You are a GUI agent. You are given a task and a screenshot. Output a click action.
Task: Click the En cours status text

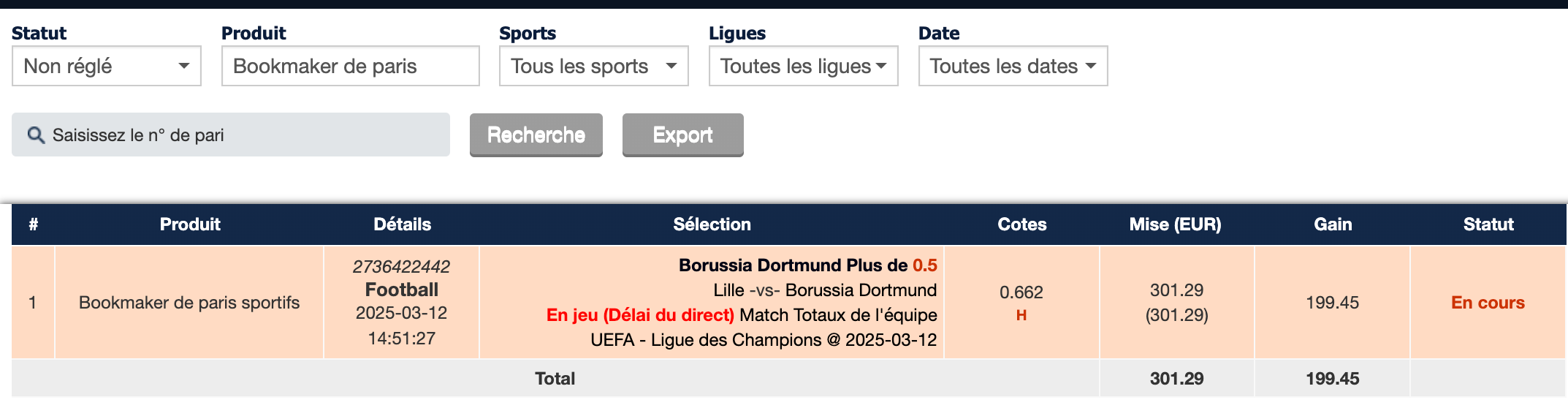click(x=1488, y=303)
